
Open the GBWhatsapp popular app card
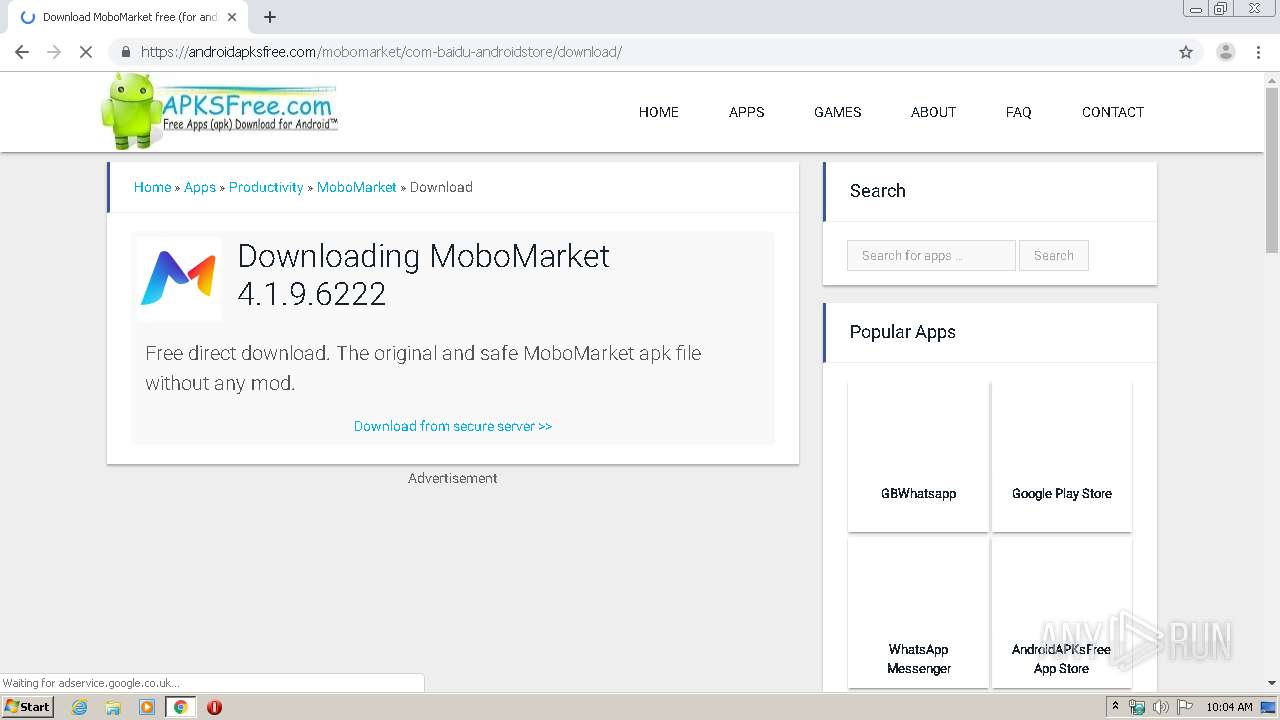pos(918,456)
